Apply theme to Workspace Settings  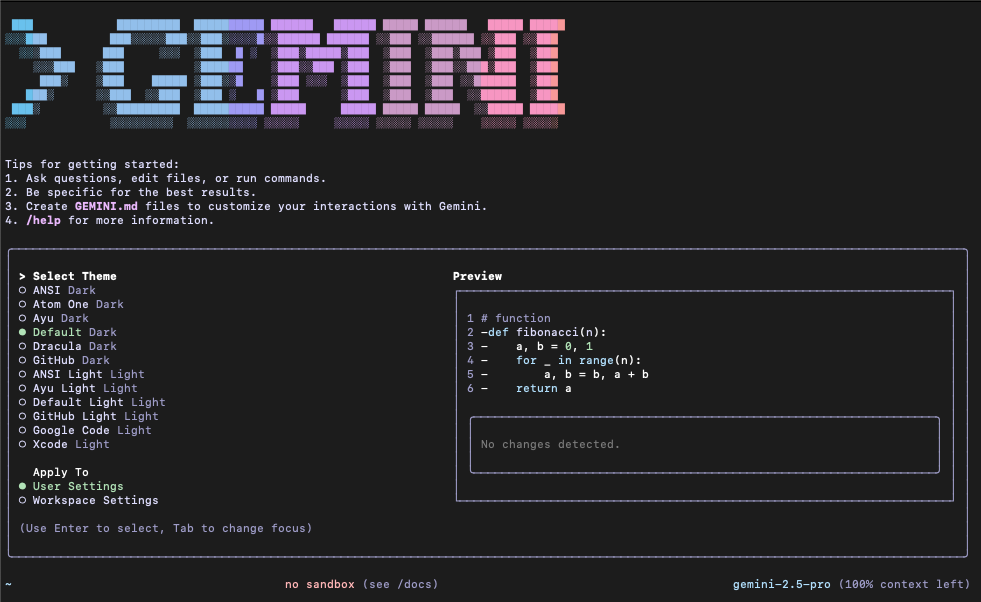[89, 500]
